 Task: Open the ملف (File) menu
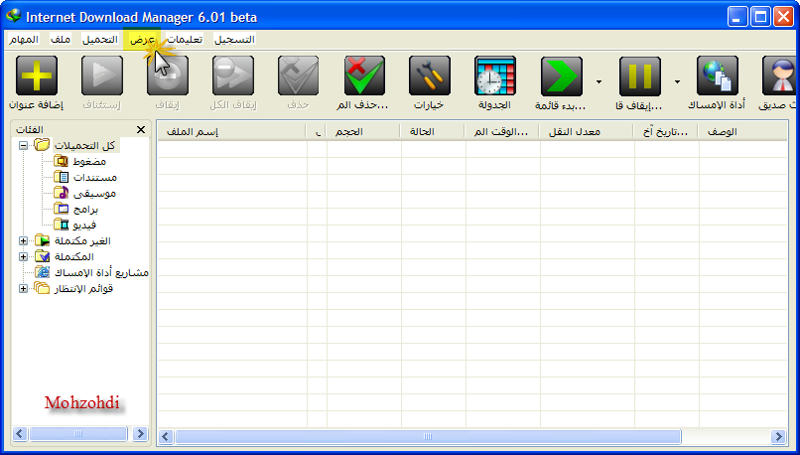tap(60, 39)
